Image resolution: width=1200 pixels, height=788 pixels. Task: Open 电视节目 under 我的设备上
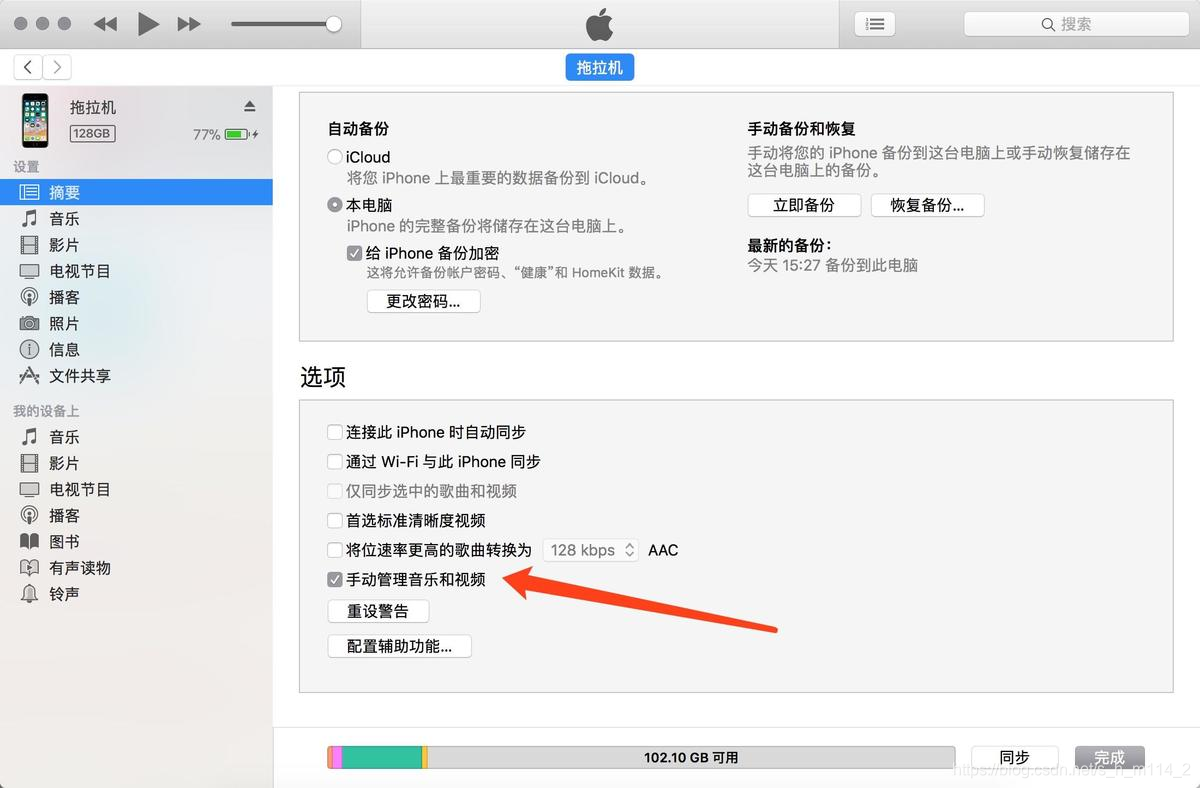point(136,489)
